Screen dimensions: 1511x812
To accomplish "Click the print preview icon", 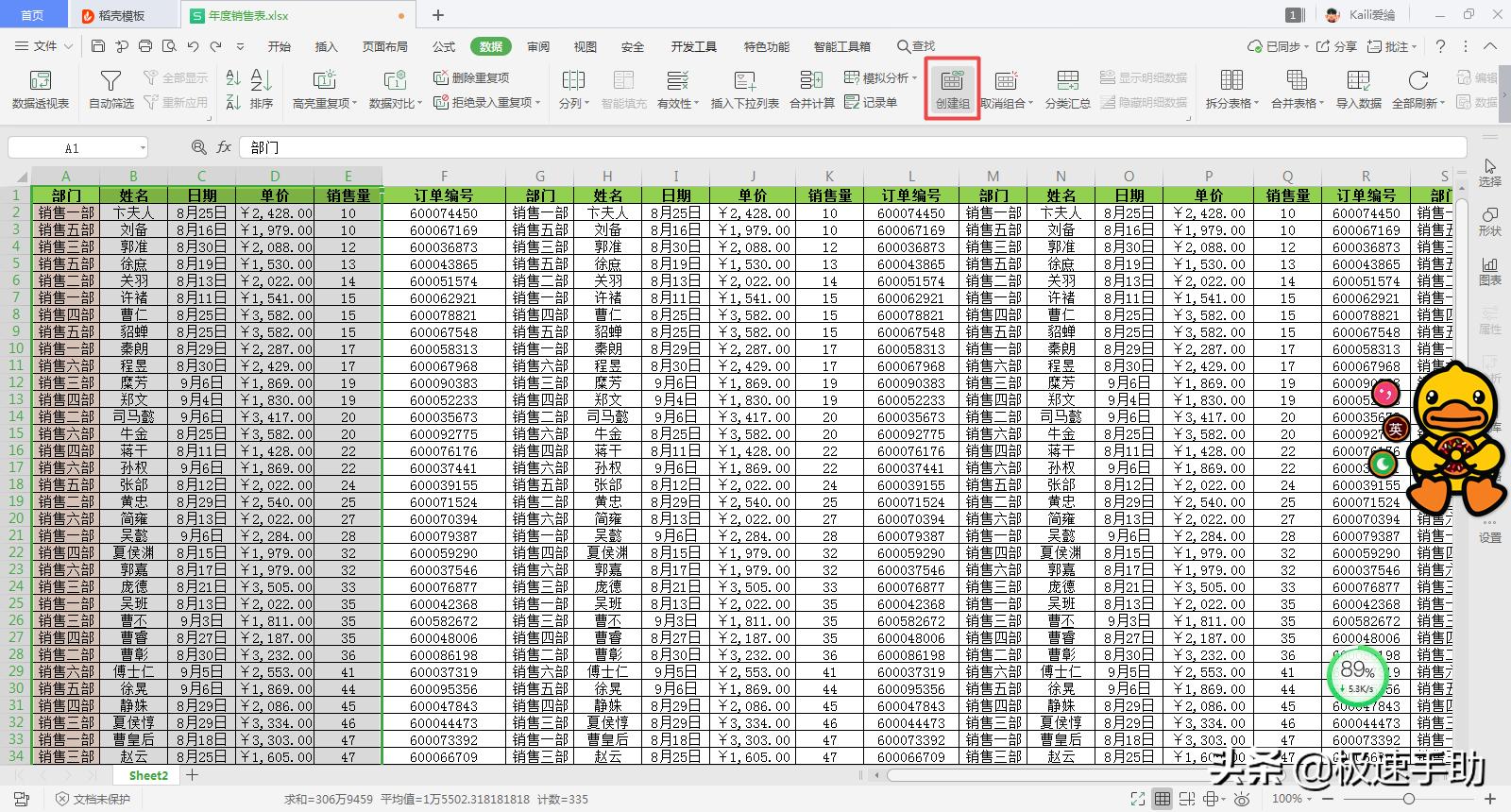I will click(x=169, y=46).
